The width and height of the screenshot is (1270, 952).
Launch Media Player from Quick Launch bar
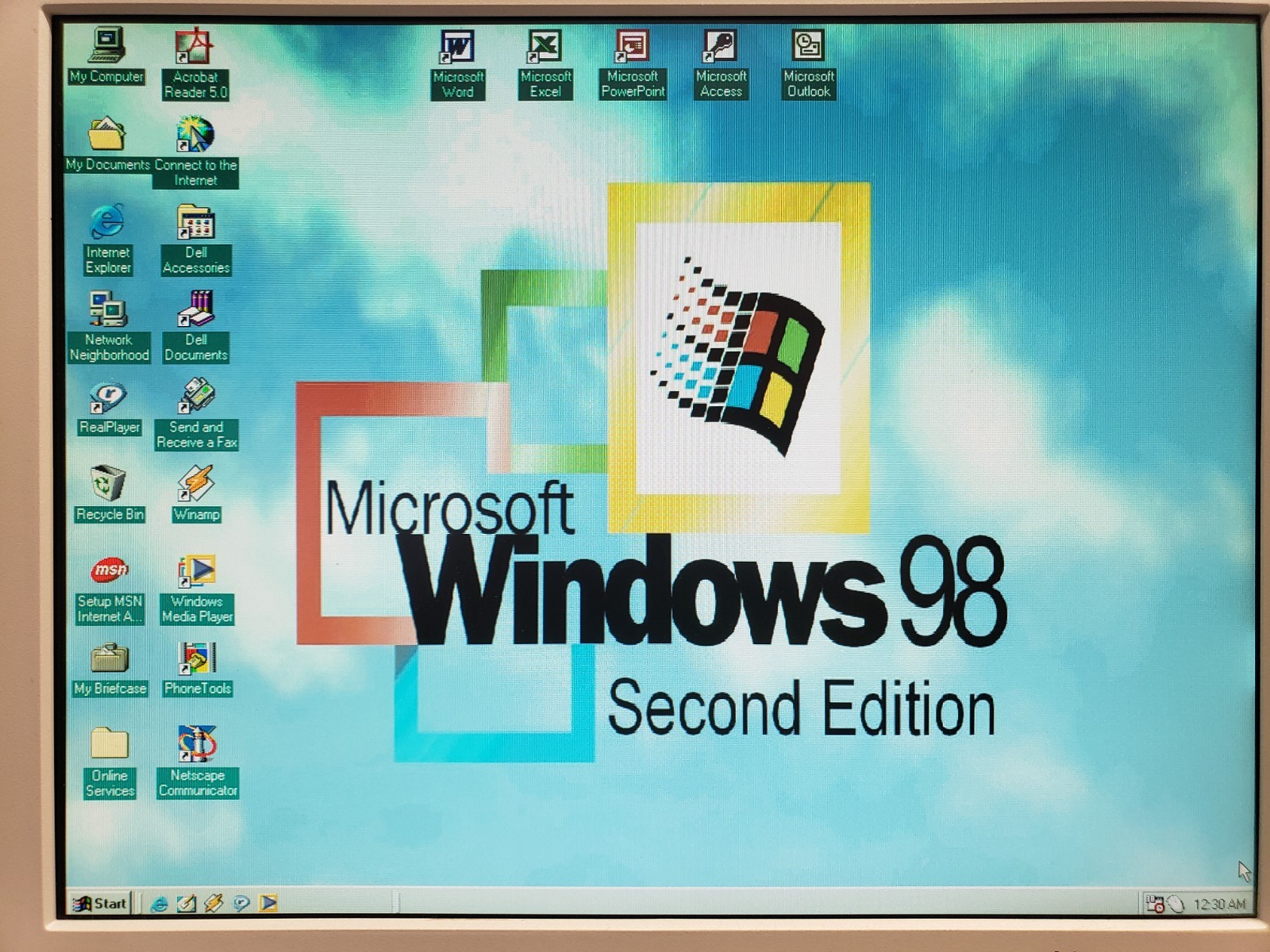point(269,903)
